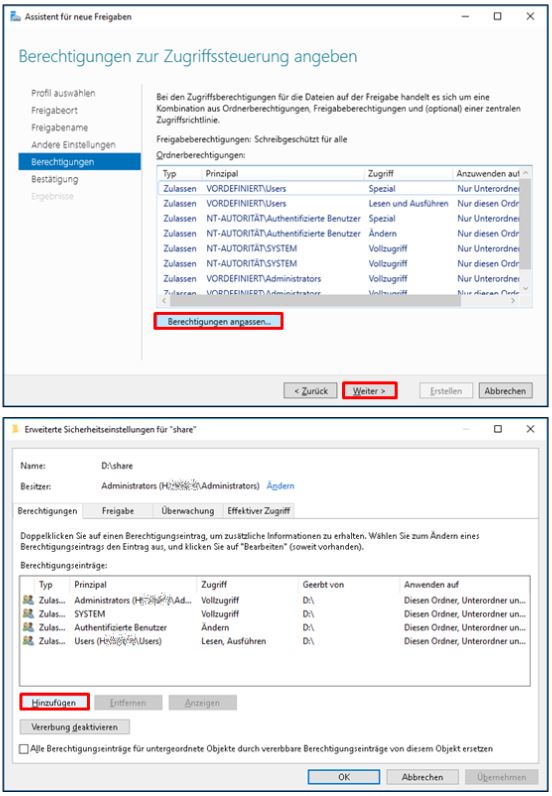Cancel the wizard with its Abbrechen button

tap(505, 391)
